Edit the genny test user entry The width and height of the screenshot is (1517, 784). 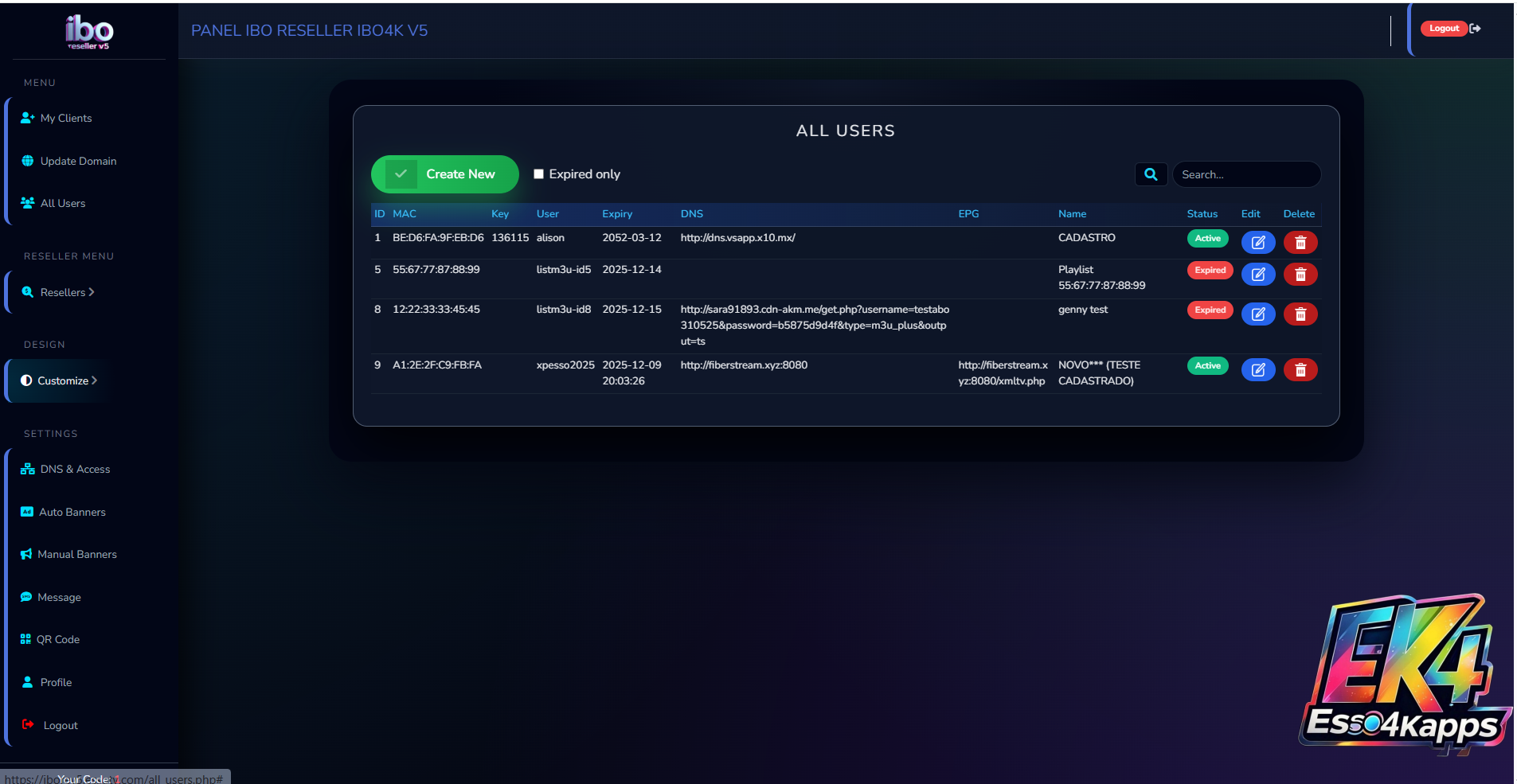[1257, 314]
